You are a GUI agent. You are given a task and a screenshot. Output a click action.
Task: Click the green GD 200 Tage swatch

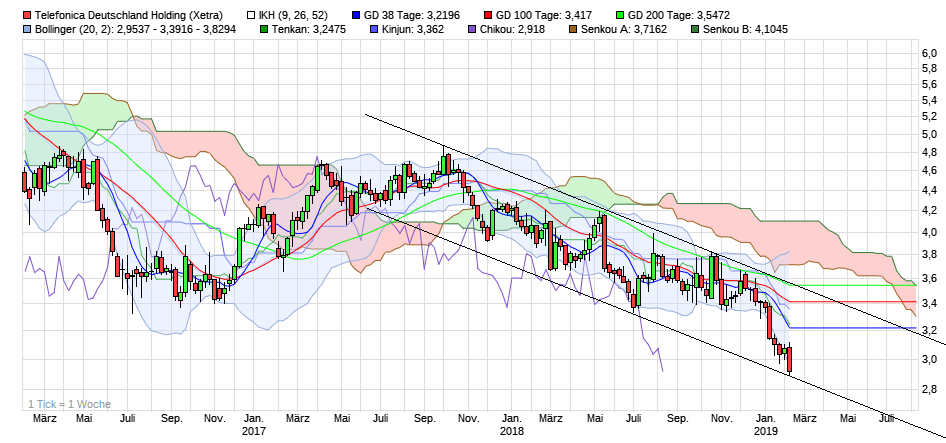(620, 15)
